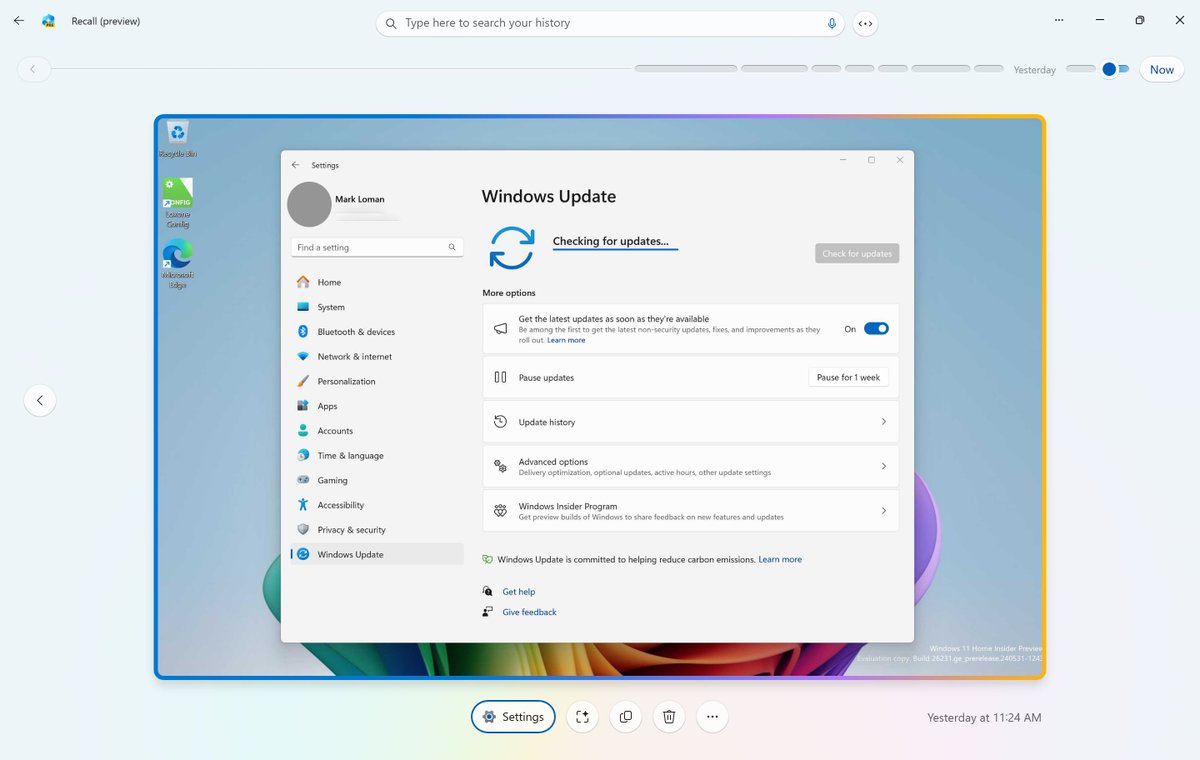1200x760 pixels.
Task: Copy the snapshot with the copy icon
Action: (x=626, y=716)
